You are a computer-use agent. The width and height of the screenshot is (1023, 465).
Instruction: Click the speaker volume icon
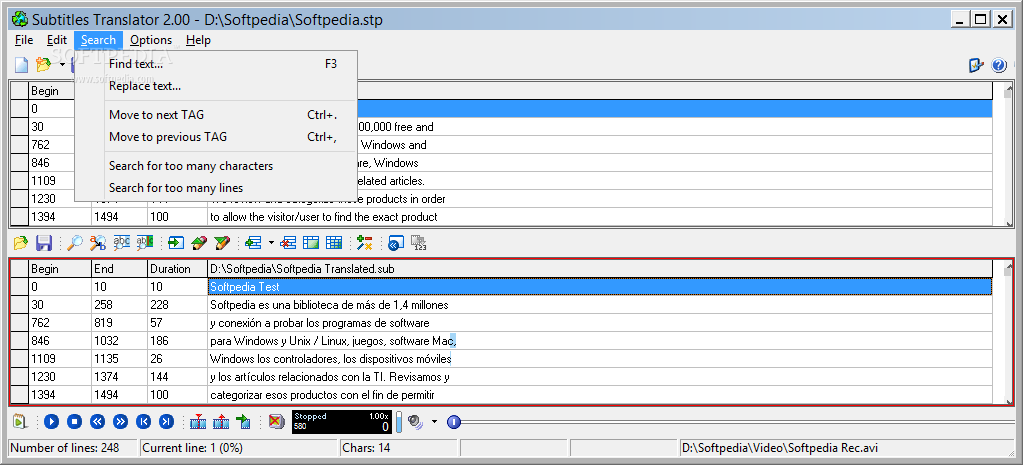[416, 422]
